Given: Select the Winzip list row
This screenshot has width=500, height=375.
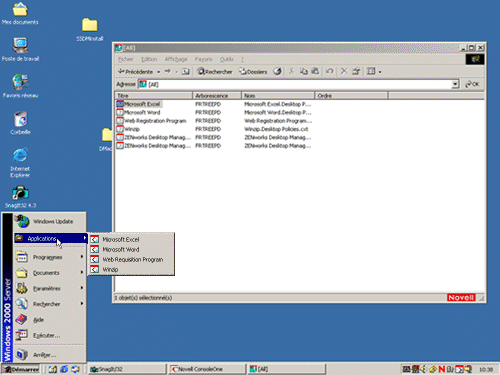Looking at the screenshot, I should pyautogui.click(x=128, y=129).
